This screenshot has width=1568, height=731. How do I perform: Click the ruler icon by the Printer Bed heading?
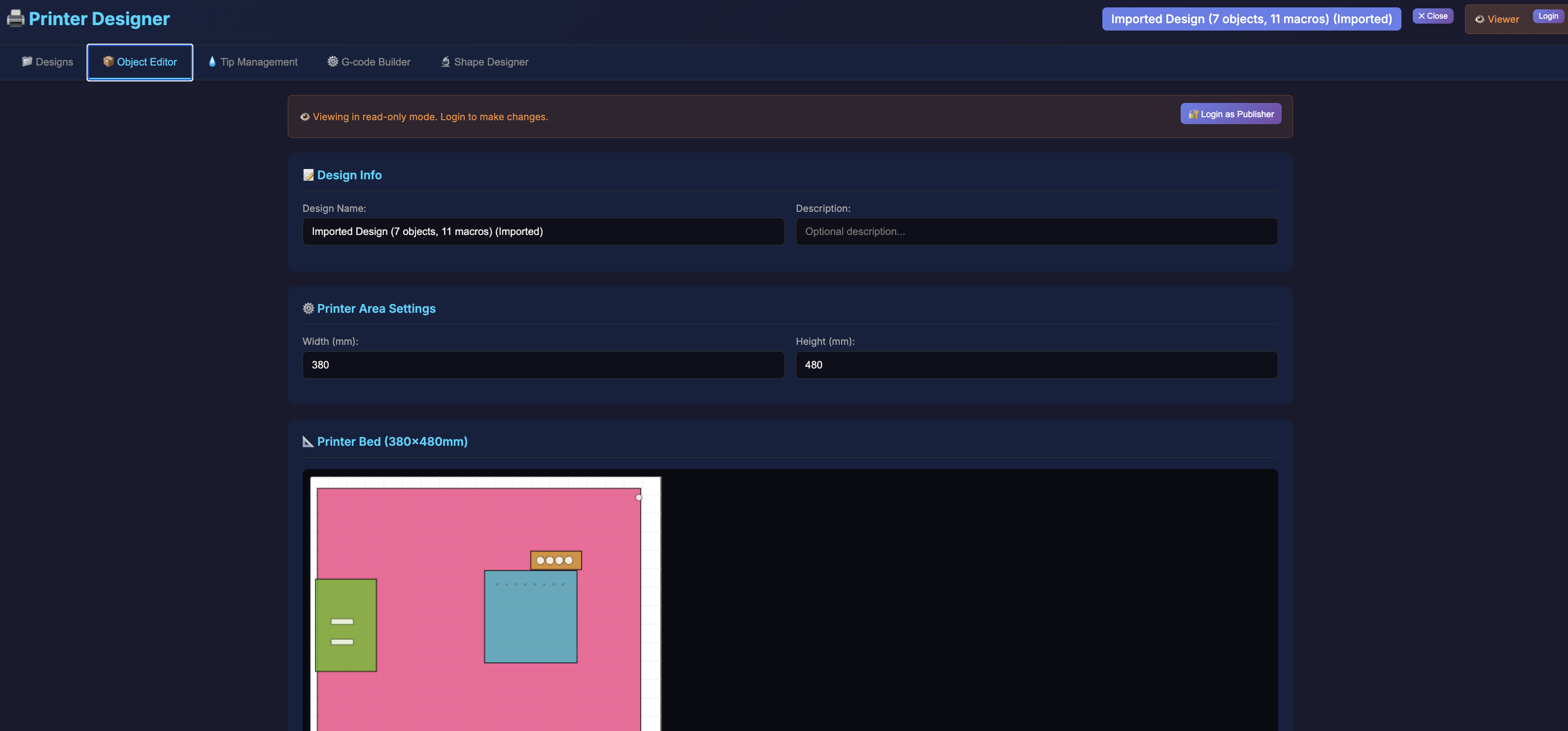pyautogui.click(x=308, y=441)
